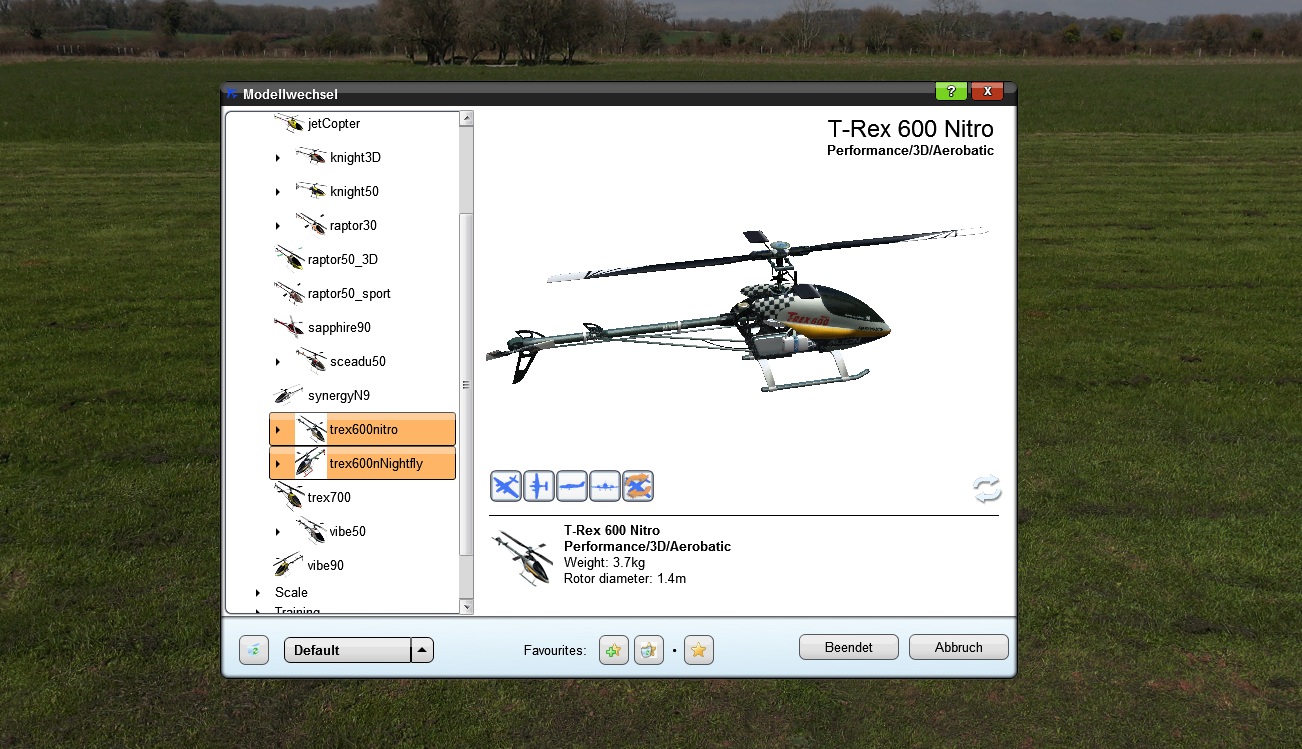The width and height of the screenshot is (1302, 749).
Task: Click the trex700 helicopter icon
Action: point(290,496)
